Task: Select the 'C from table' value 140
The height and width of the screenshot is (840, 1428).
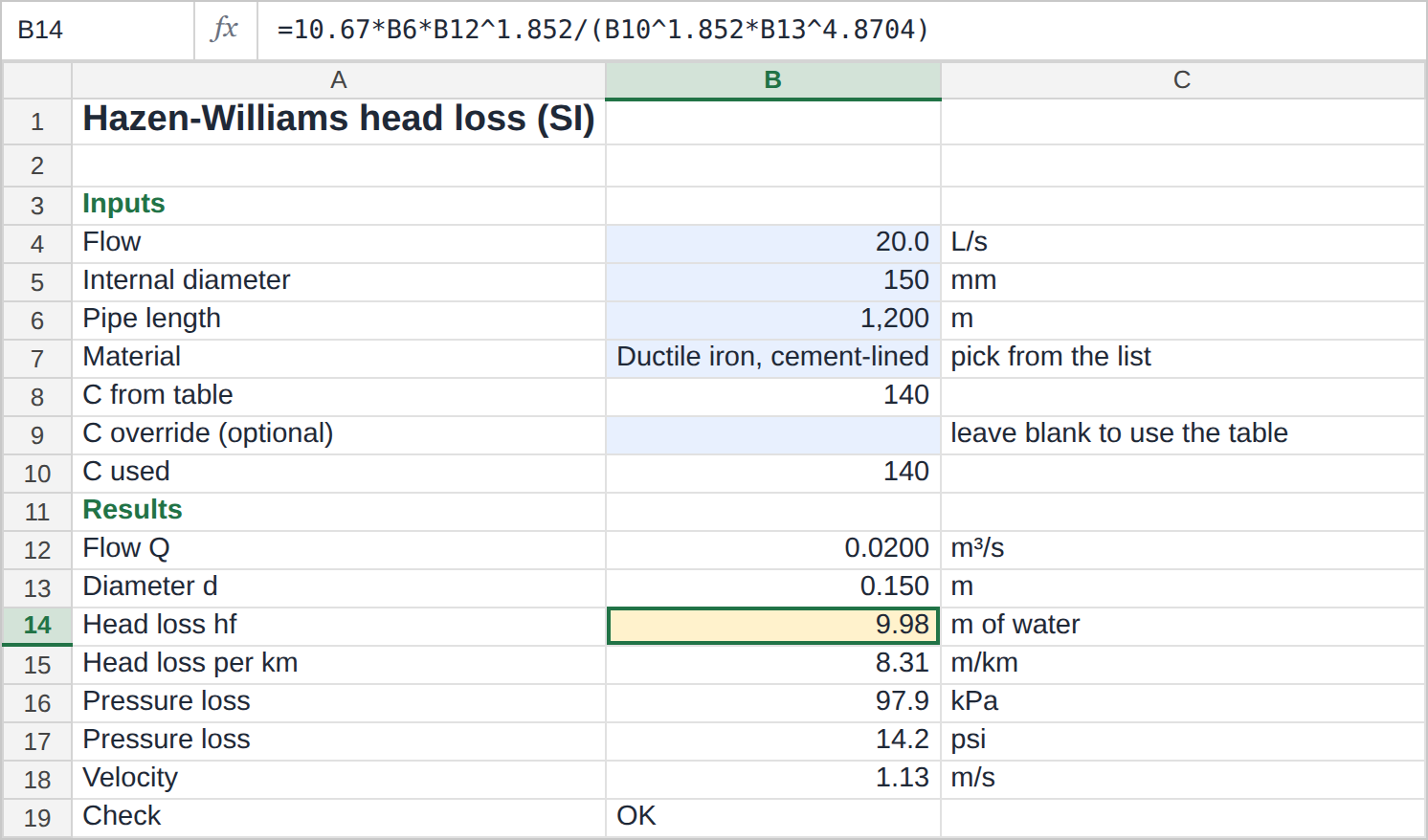Action: coord(773,396)
